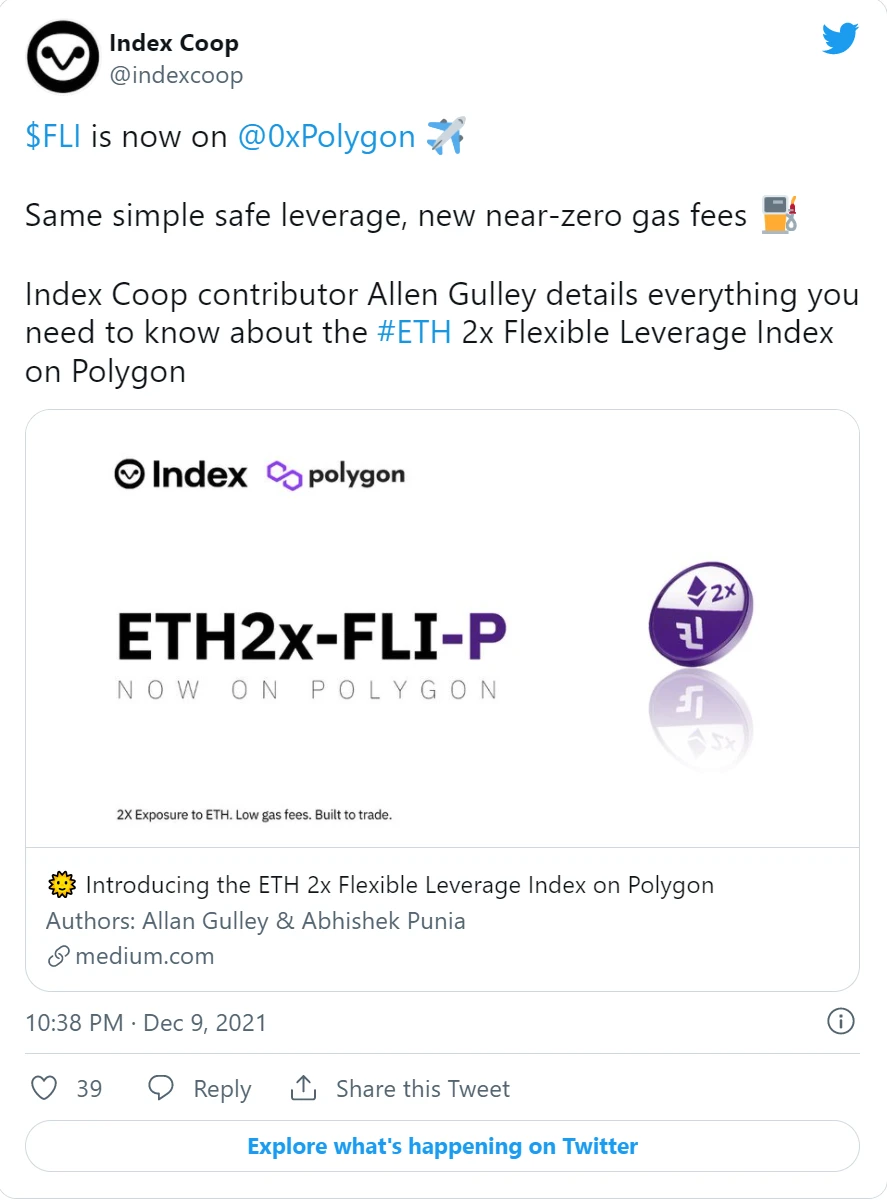
Task: Open the tweet info circle icon
Action: pyautogui.click(x=841, y=1021)
